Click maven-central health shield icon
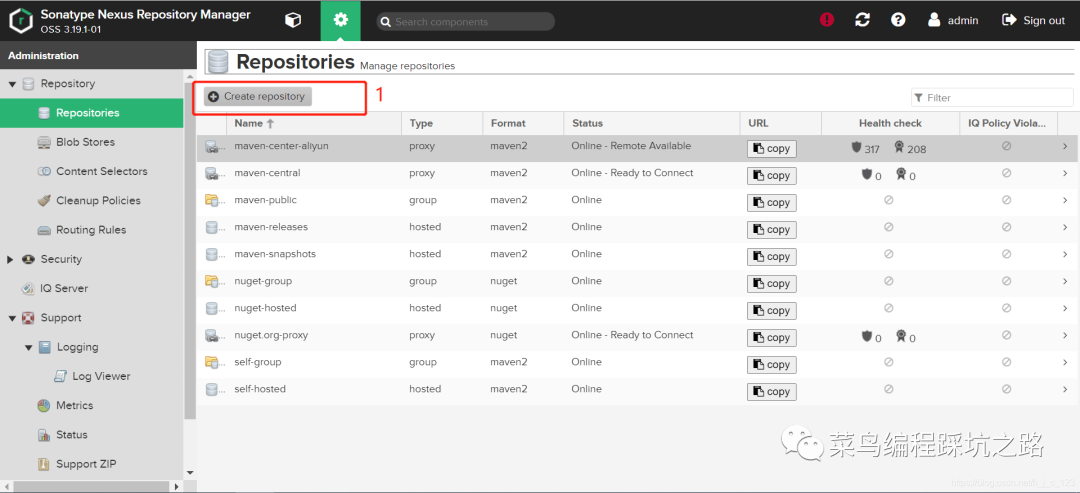This screenshot has width=1080, height=493. pyautogui.click(x=867, y=174)
